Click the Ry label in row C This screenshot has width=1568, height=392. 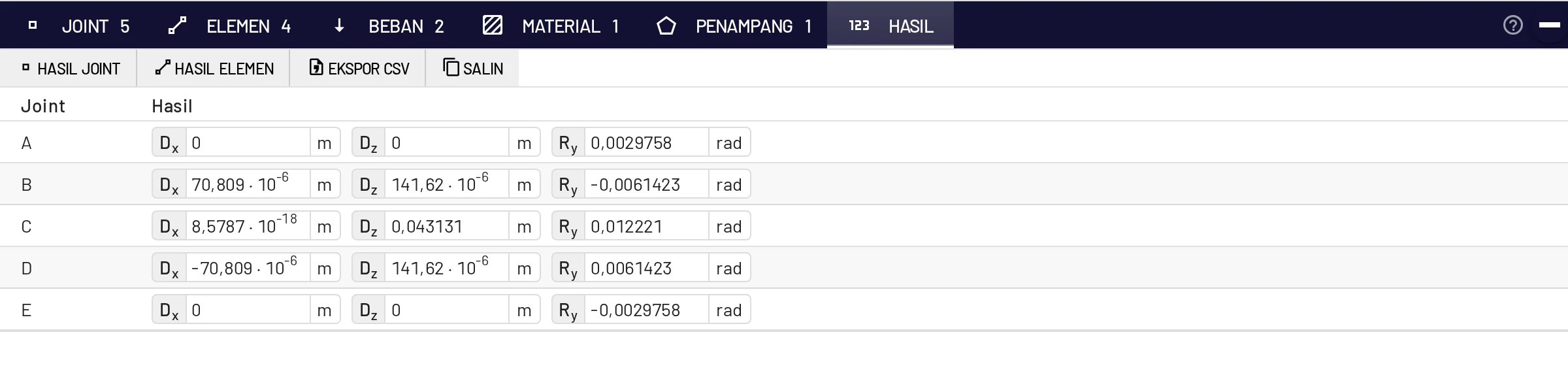pyautogui.click(x=568, y=227)
